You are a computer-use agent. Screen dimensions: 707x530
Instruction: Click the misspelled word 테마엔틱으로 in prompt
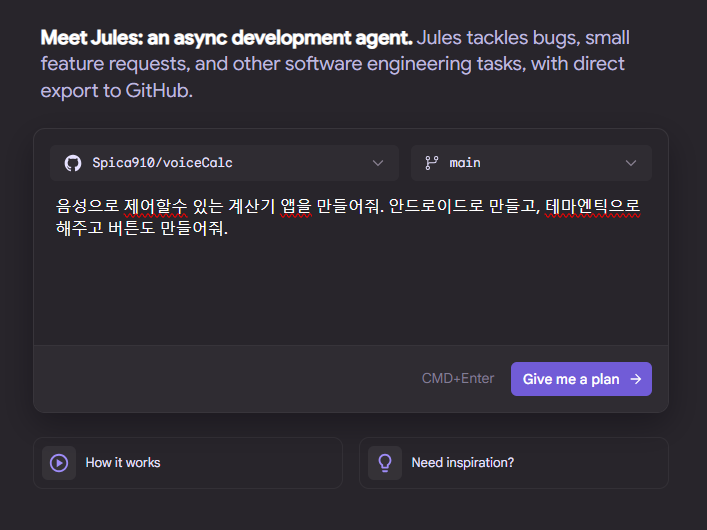[x=592, y=207]
